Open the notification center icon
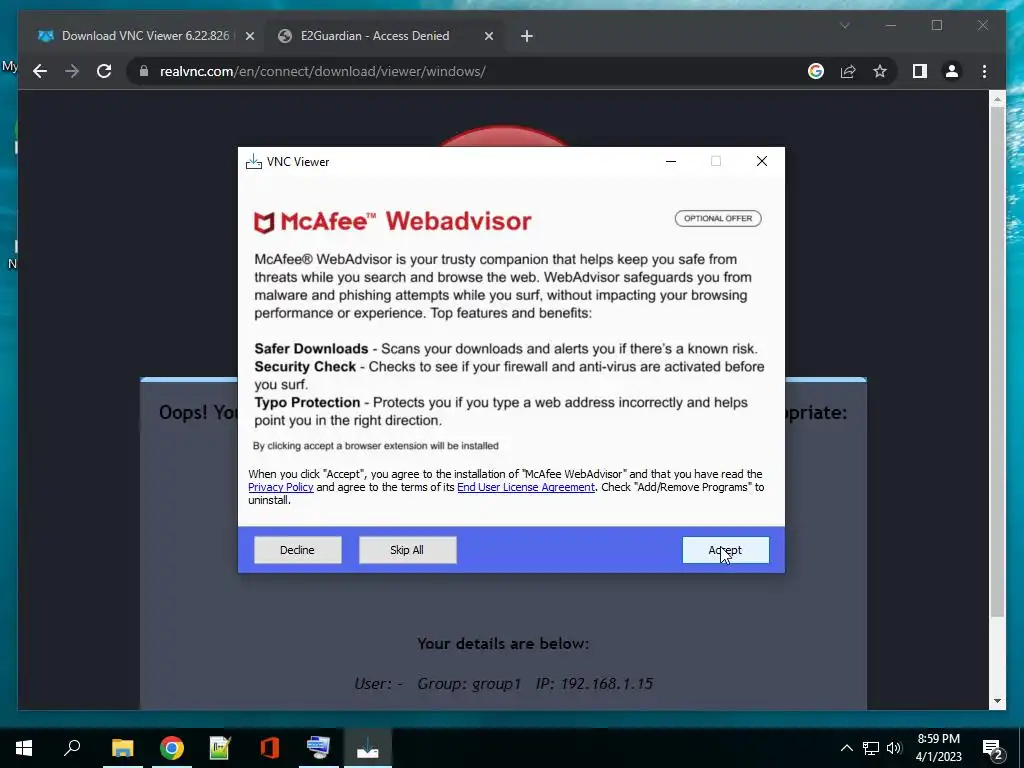 coord(992,748)
